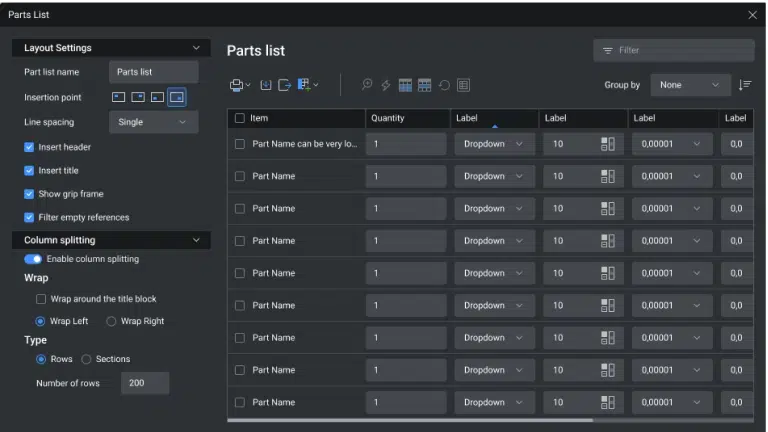Click the sort order icon beside Group by
Screen dimensions: 768x432
tap(744, 85)
